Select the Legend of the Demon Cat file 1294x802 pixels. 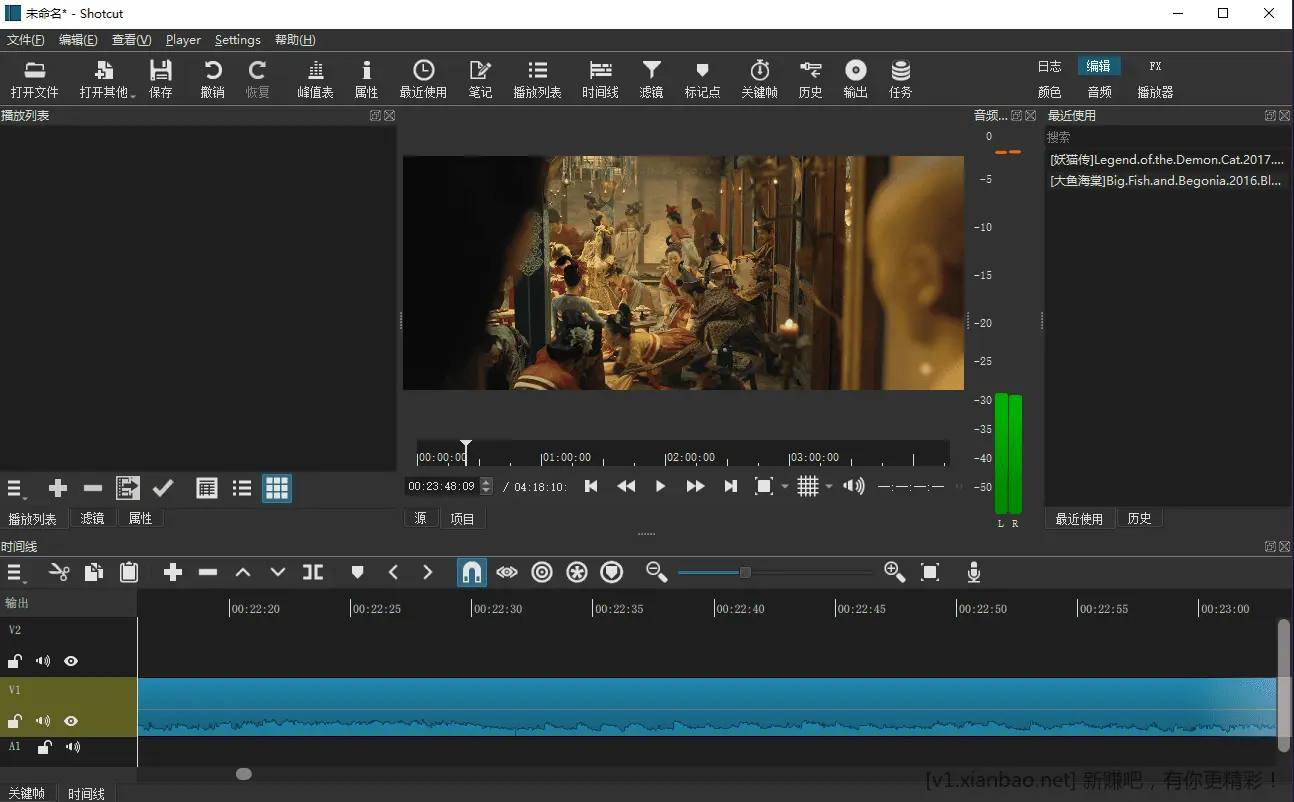click(x=1166, y=159)
